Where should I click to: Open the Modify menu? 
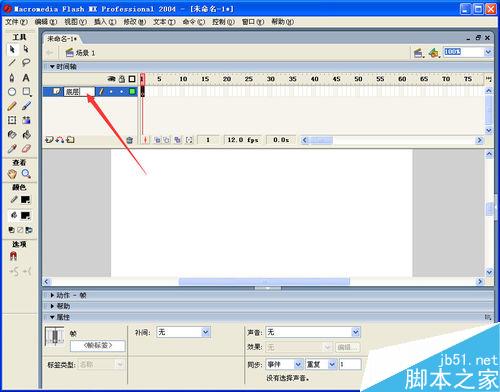pyautogui.click(x=135, y=22)
